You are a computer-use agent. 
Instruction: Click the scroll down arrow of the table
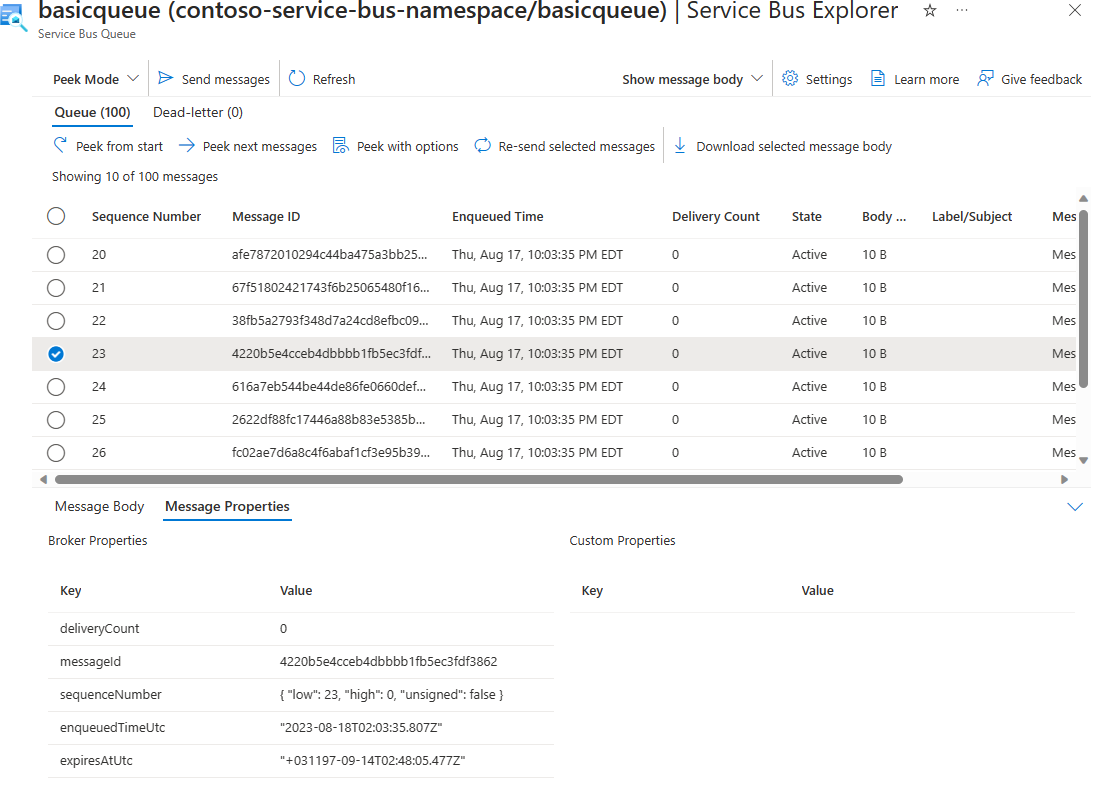tap(1083, 460)
